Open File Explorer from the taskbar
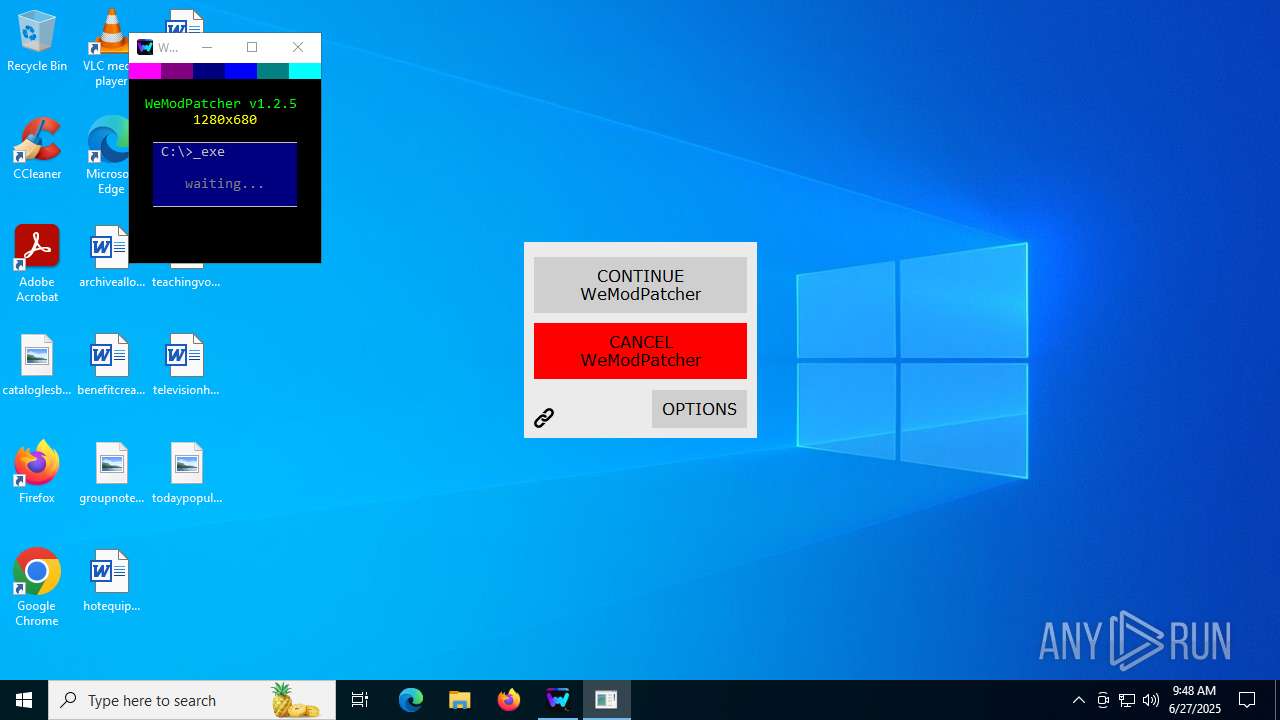This screenshot has height=720, width=1280. pos(459,700)
